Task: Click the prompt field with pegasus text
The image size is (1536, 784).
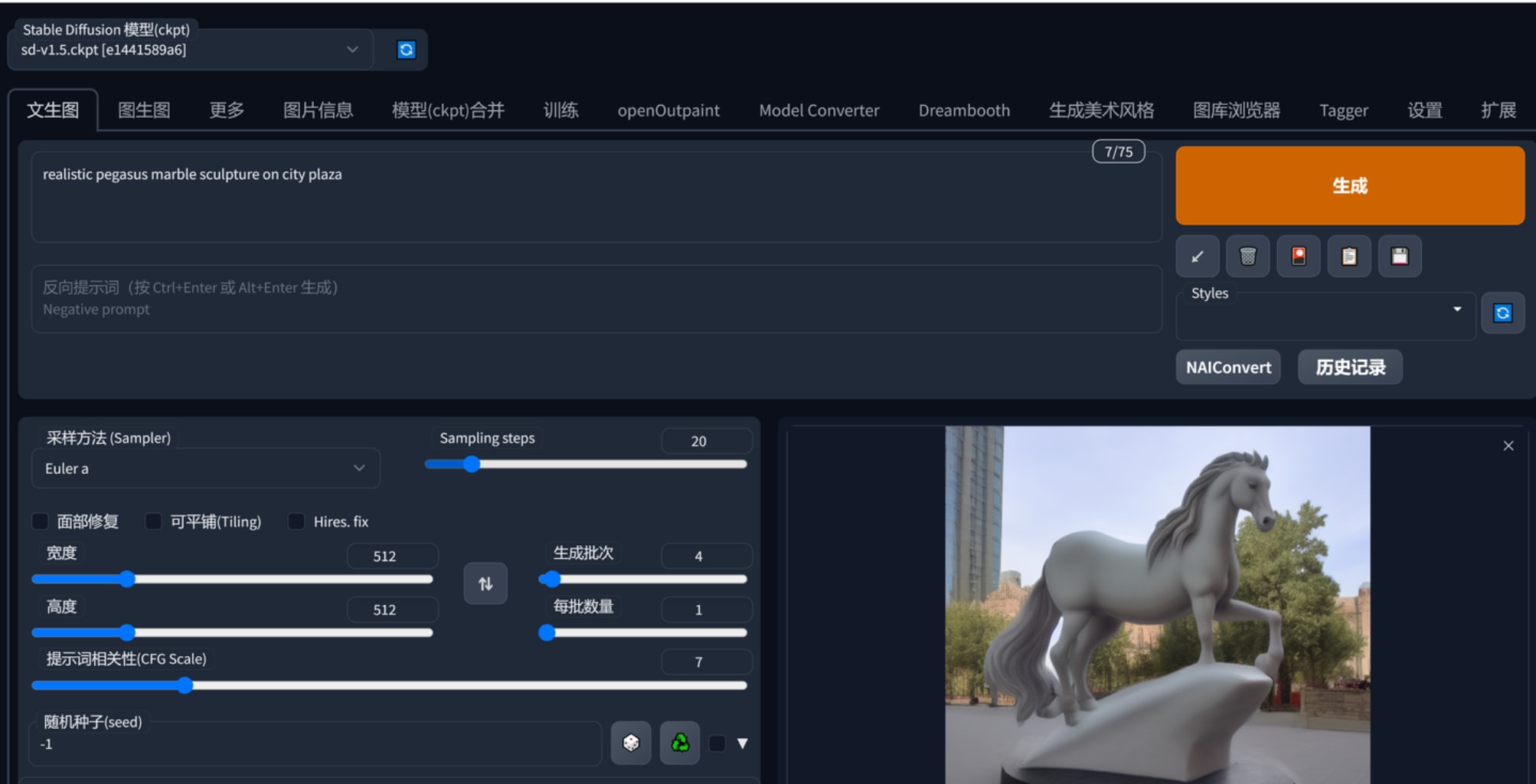Action: (596, 197)
